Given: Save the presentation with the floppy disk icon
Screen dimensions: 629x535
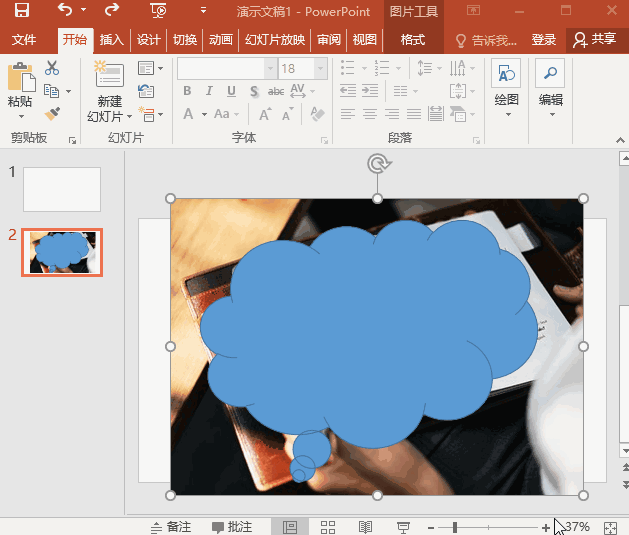Looking at the screenshot, I should tap(22, 10).
